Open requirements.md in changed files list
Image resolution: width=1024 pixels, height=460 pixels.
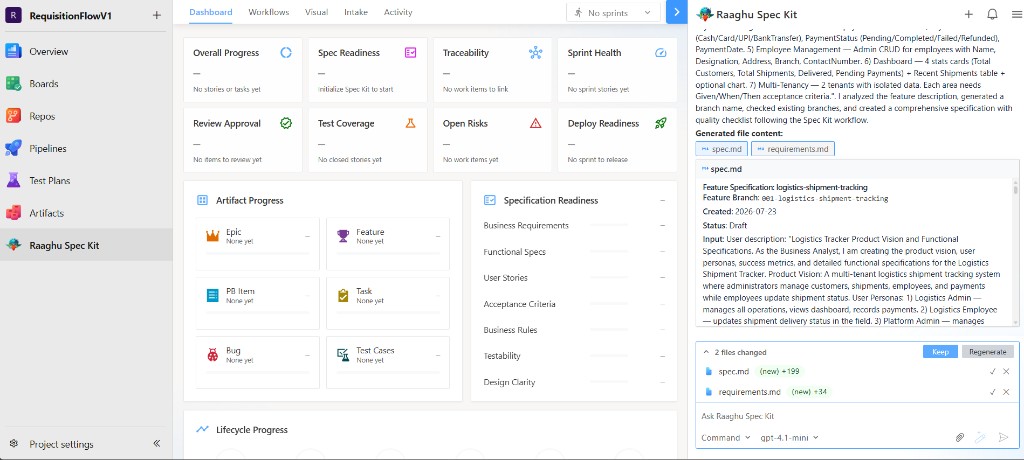click(x=749, y=392)
